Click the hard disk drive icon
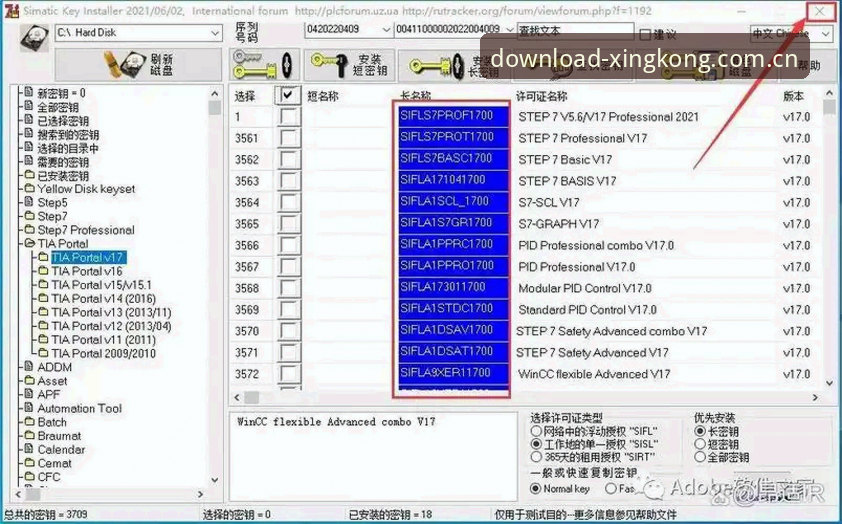Viewport: 842px width, 524px height. pyautogui.click(x=34, y=37)
